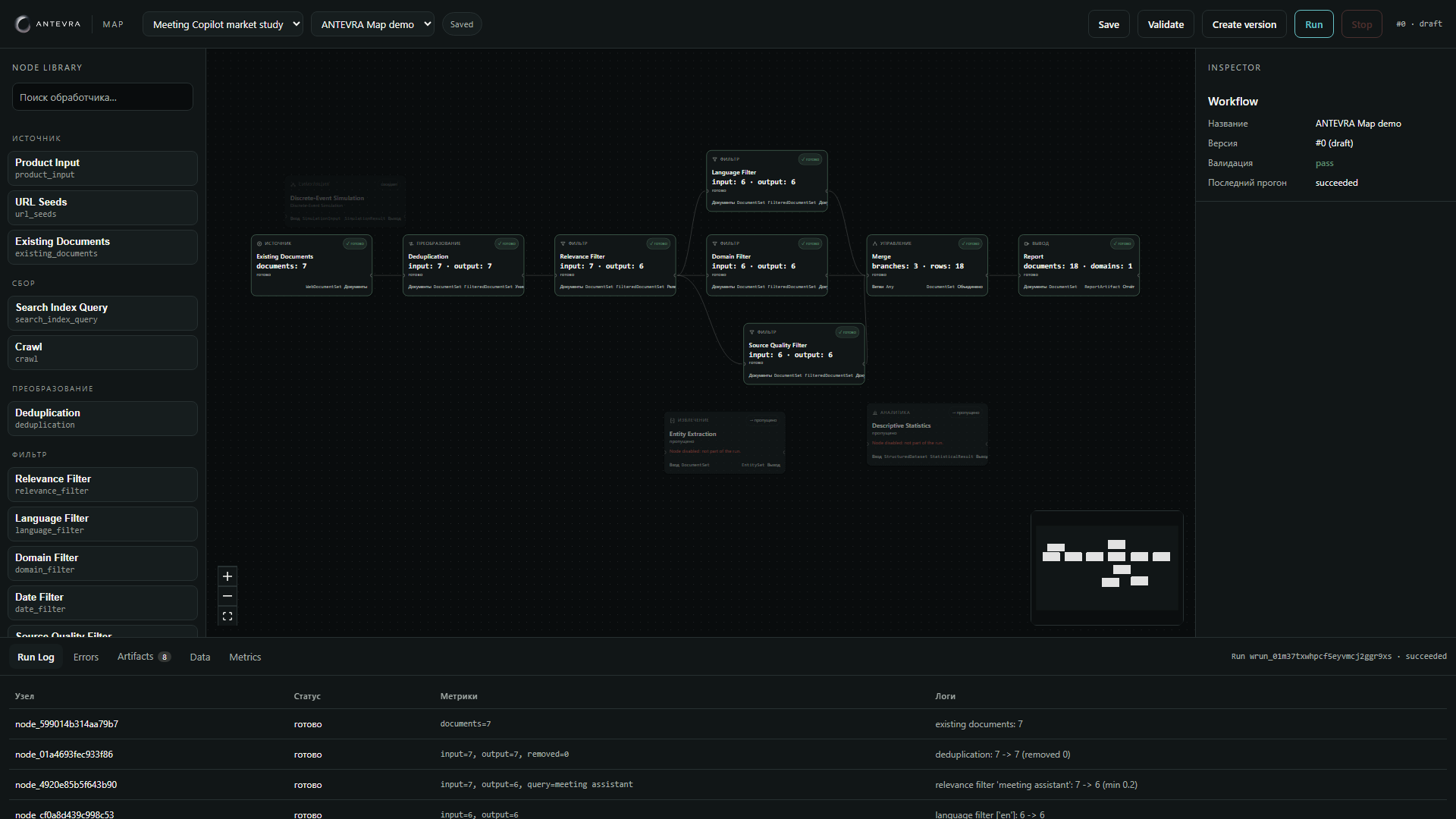Select URL Seeds in node library
Screen dimensions: 1456x819
(102, 208)
